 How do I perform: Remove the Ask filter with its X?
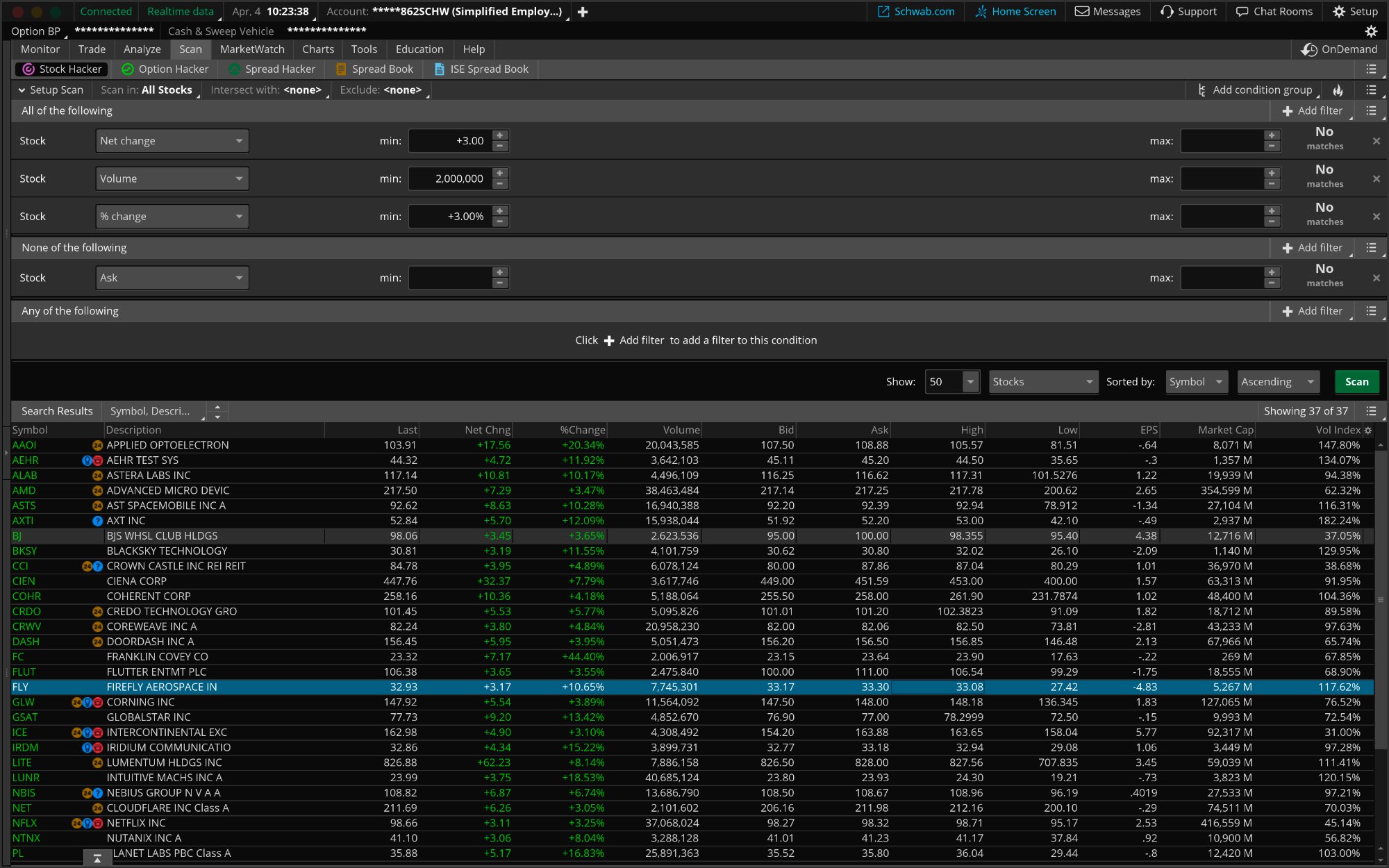point(1376,277)
